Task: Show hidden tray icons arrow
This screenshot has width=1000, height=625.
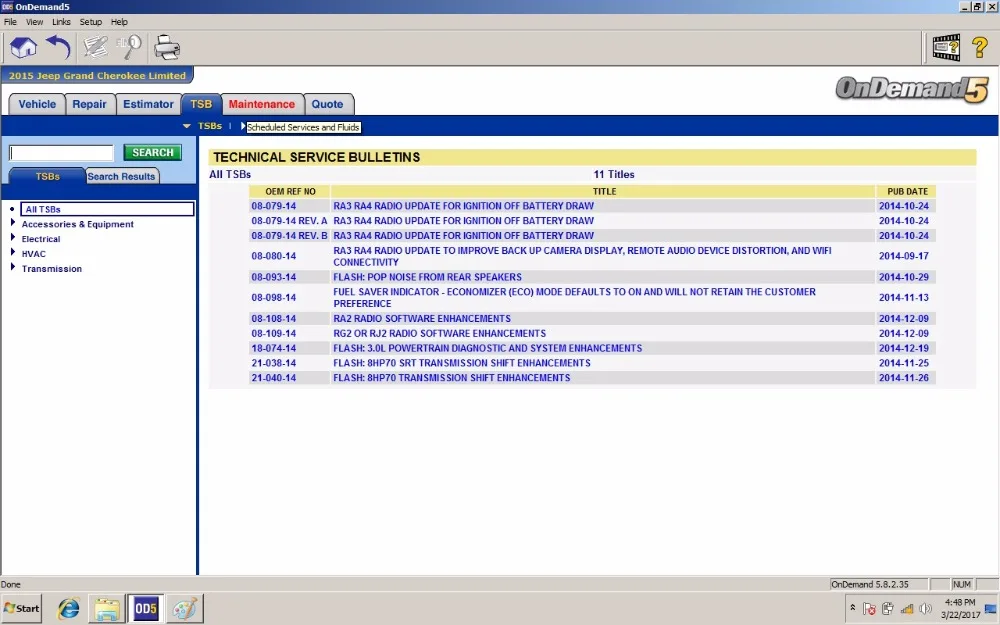Action: (x=853, y=607)
